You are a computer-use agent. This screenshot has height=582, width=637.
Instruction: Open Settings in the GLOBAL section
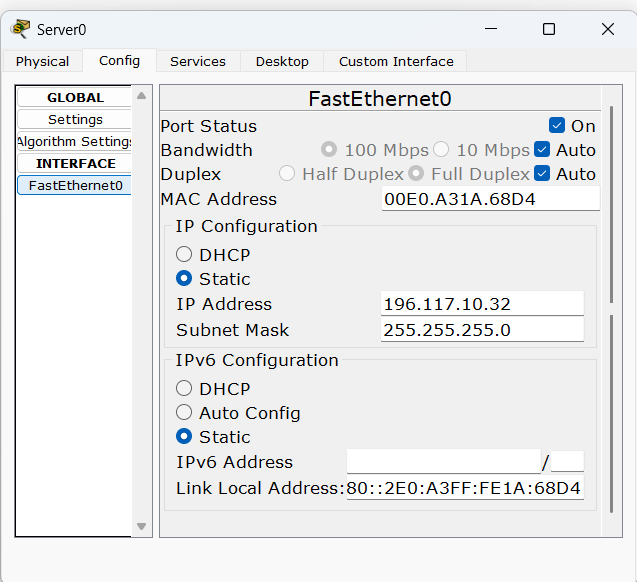(75, 120)
